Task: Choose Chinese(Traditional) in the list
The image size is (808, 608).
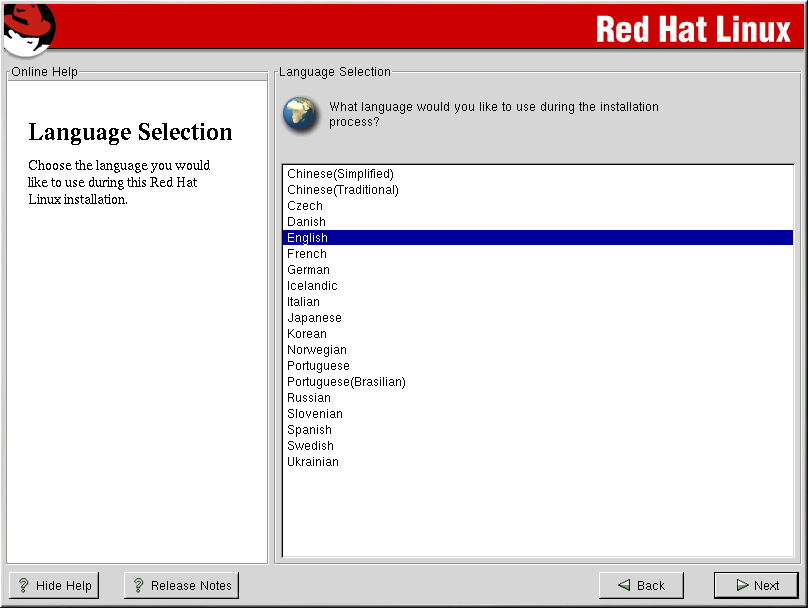Action: tap(342, 190)
